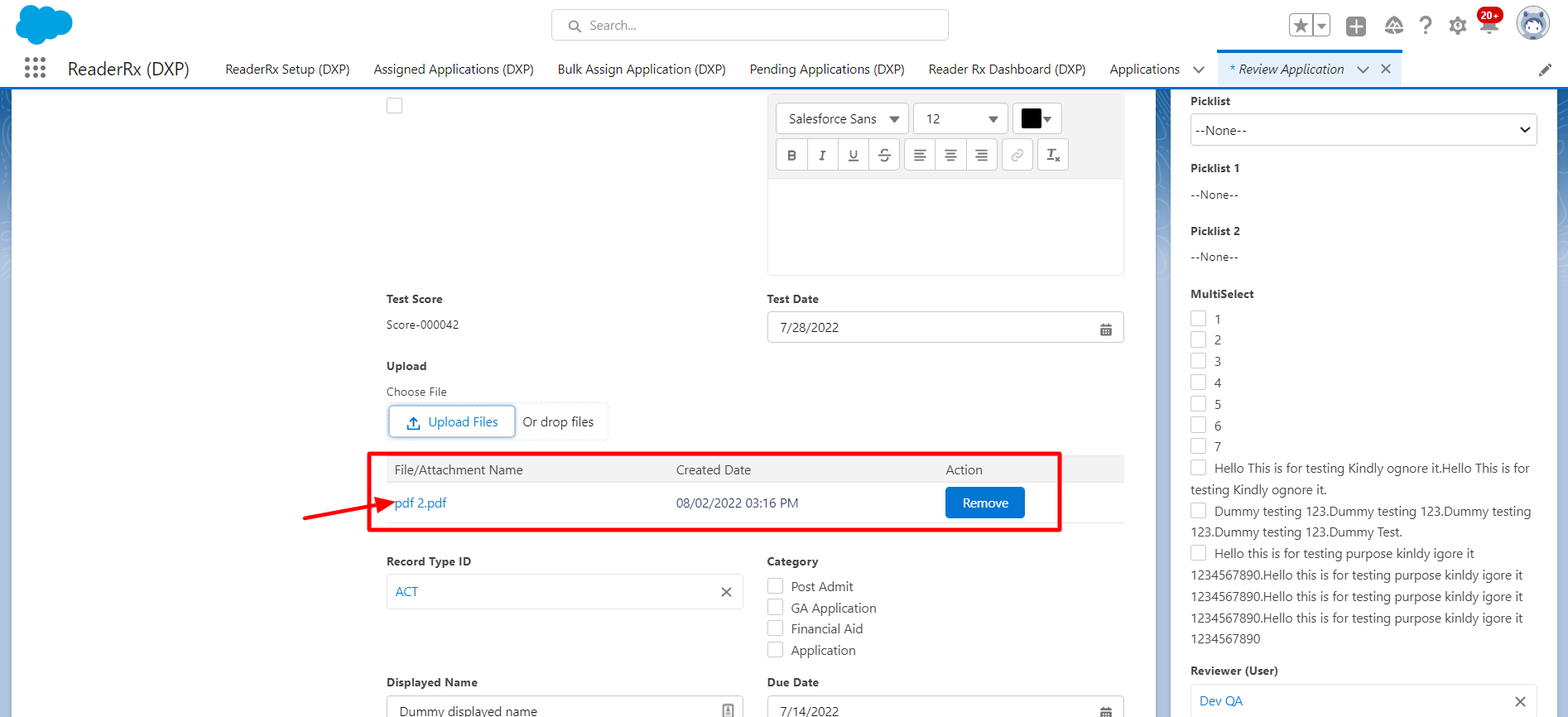Open the font size 12 dropdown
The image size is (1568, 717).
(960, 119)
